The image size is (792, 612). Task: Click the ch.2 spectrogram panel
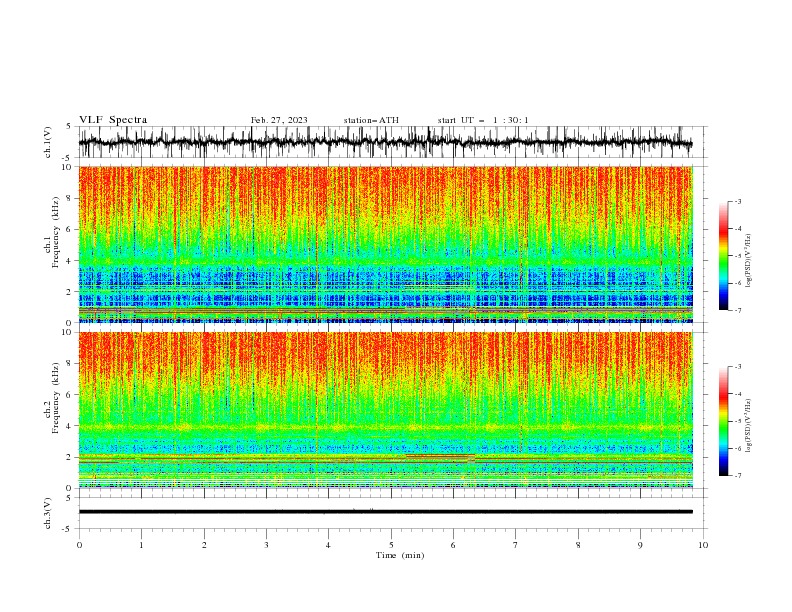(x=385, y=410)
